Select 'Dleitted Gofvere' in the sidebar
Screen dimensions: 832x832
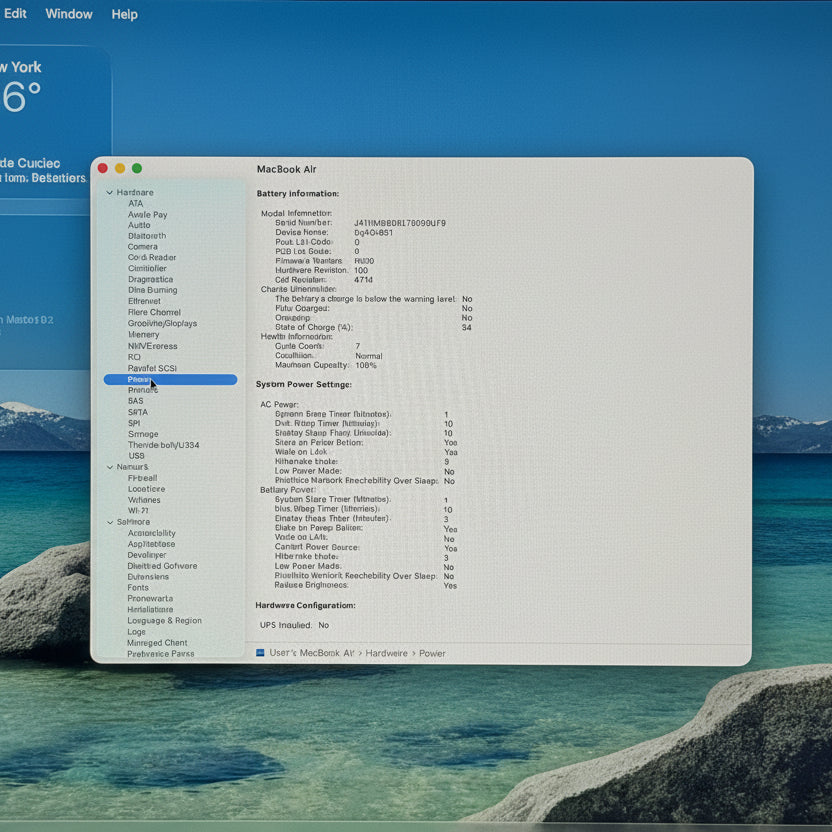(x=162, y=566)
